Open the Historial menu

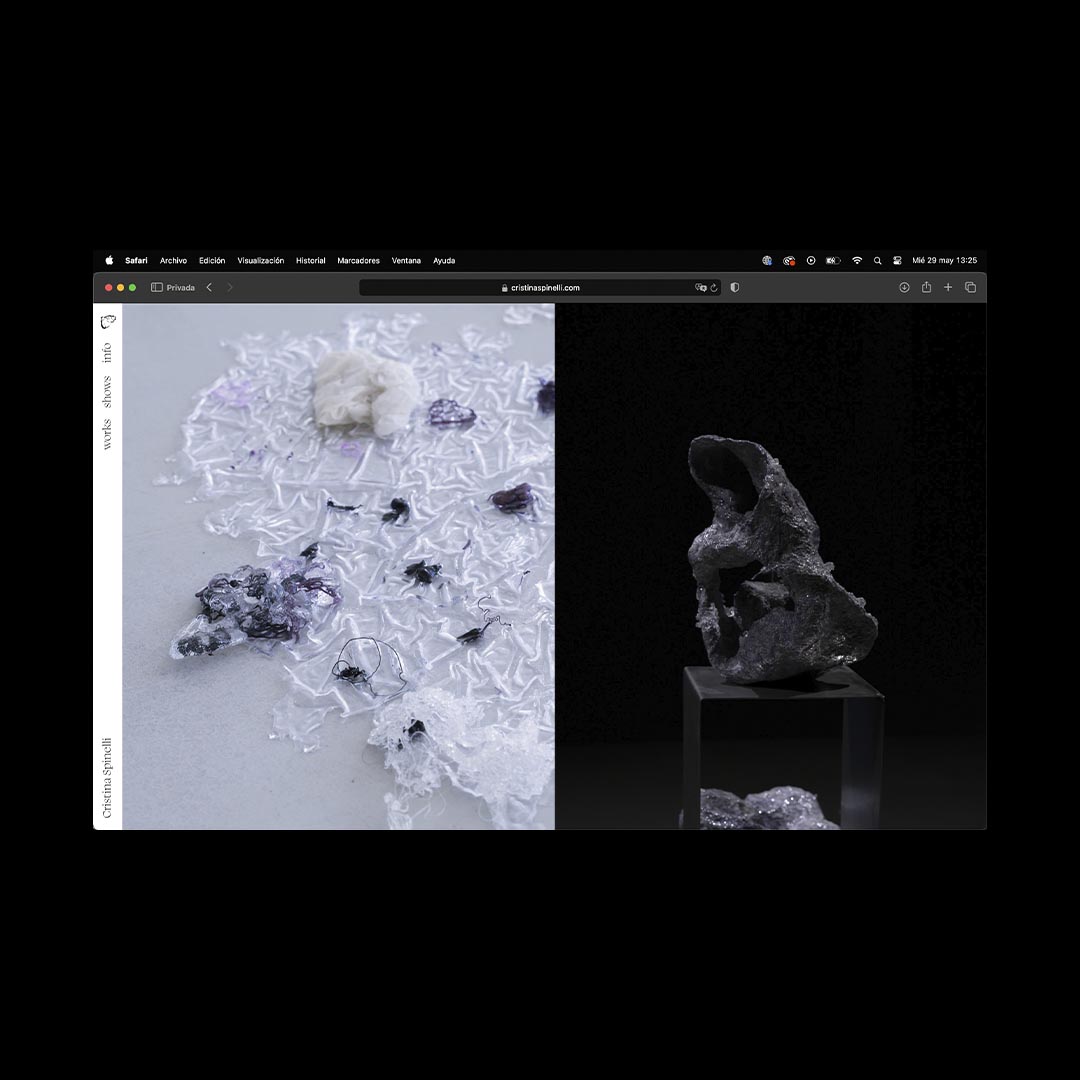coord(310,260)
